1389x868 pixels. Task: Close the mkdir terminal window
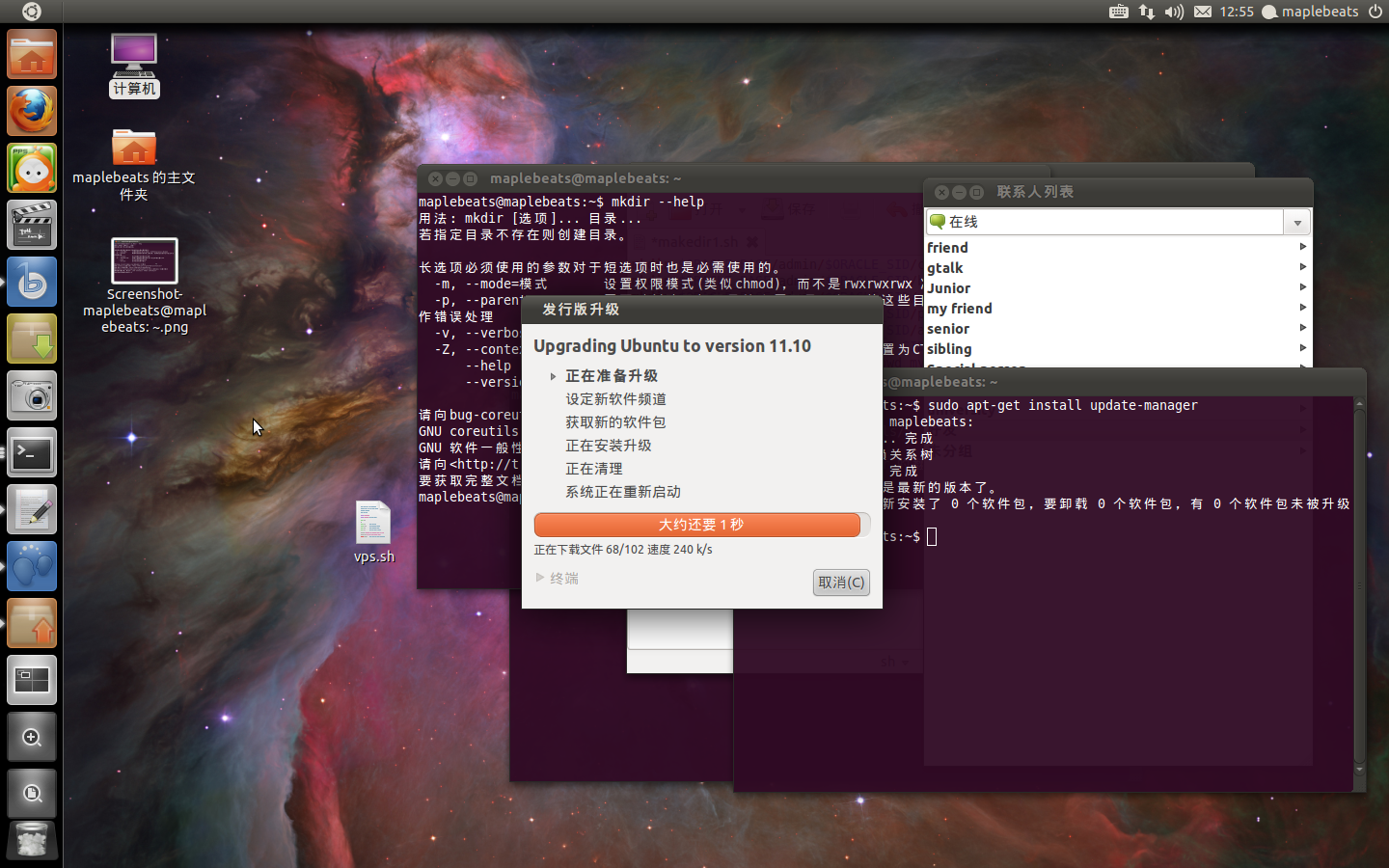435,178
